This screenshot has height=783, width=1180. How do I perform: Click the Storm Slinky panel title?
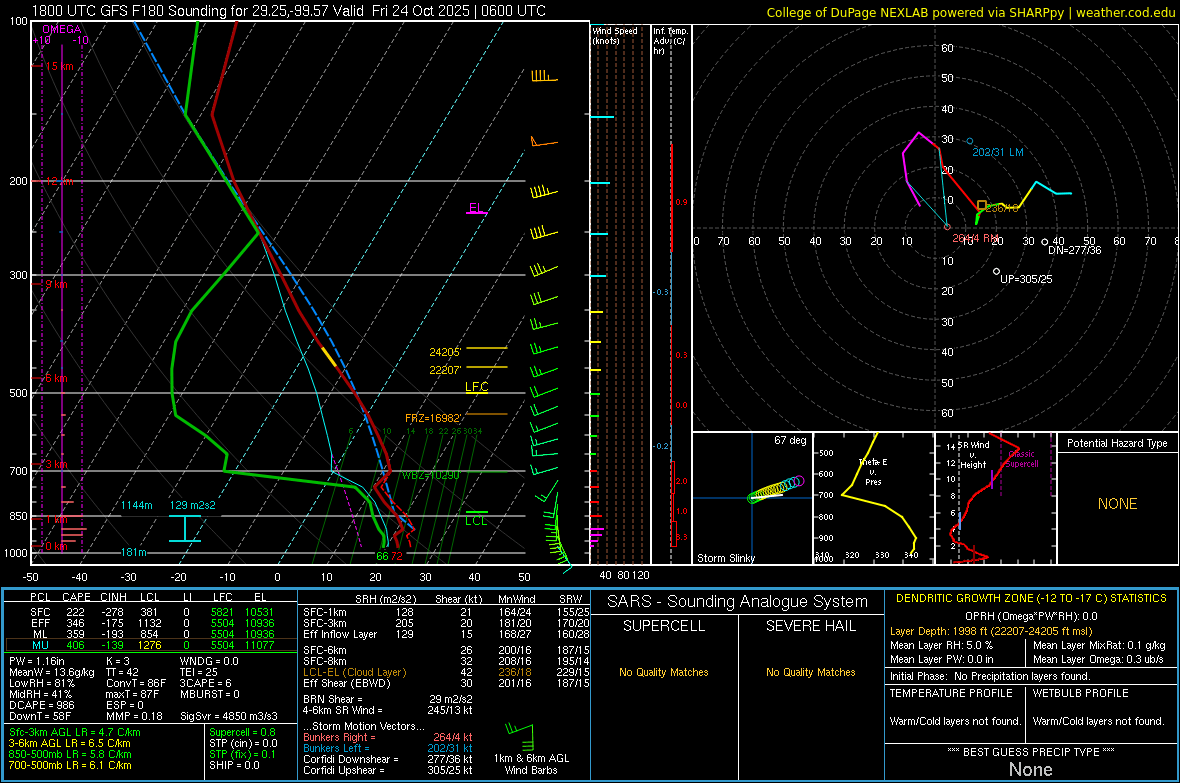pyautogui.click(x=725, y=558)
